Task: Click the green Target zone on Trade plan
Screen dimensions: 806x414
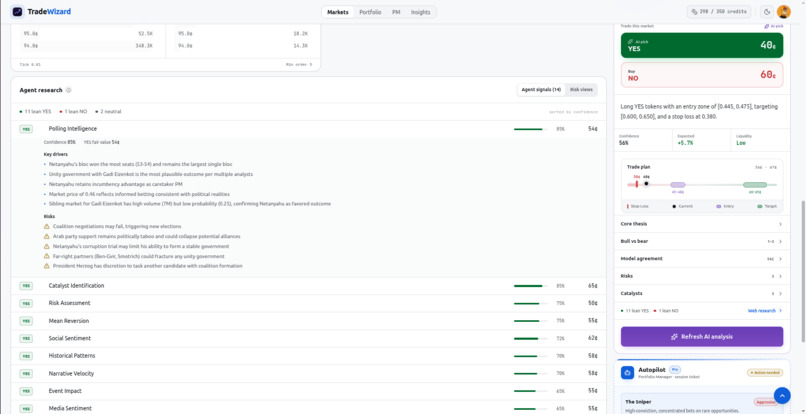Action: tap(755, 185)
